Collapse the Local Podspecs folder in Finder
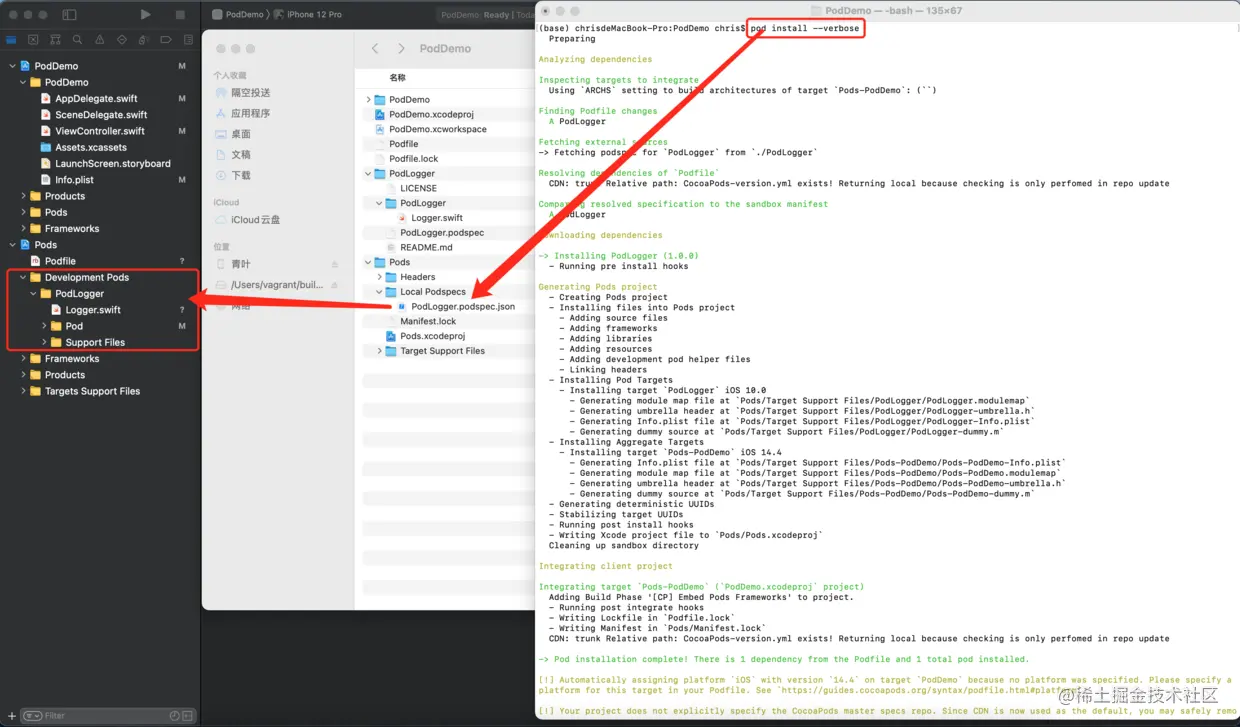 (380, 292)
